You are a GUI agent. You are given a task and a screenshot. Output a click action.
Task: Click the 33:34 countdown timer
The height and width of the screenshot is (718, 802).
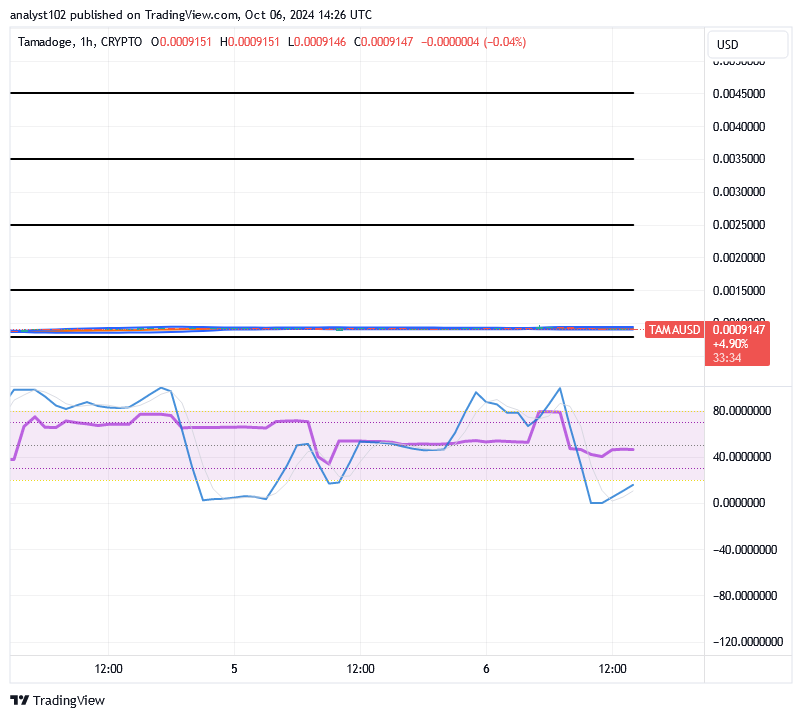pyautogui.click(x=727, y=357)
